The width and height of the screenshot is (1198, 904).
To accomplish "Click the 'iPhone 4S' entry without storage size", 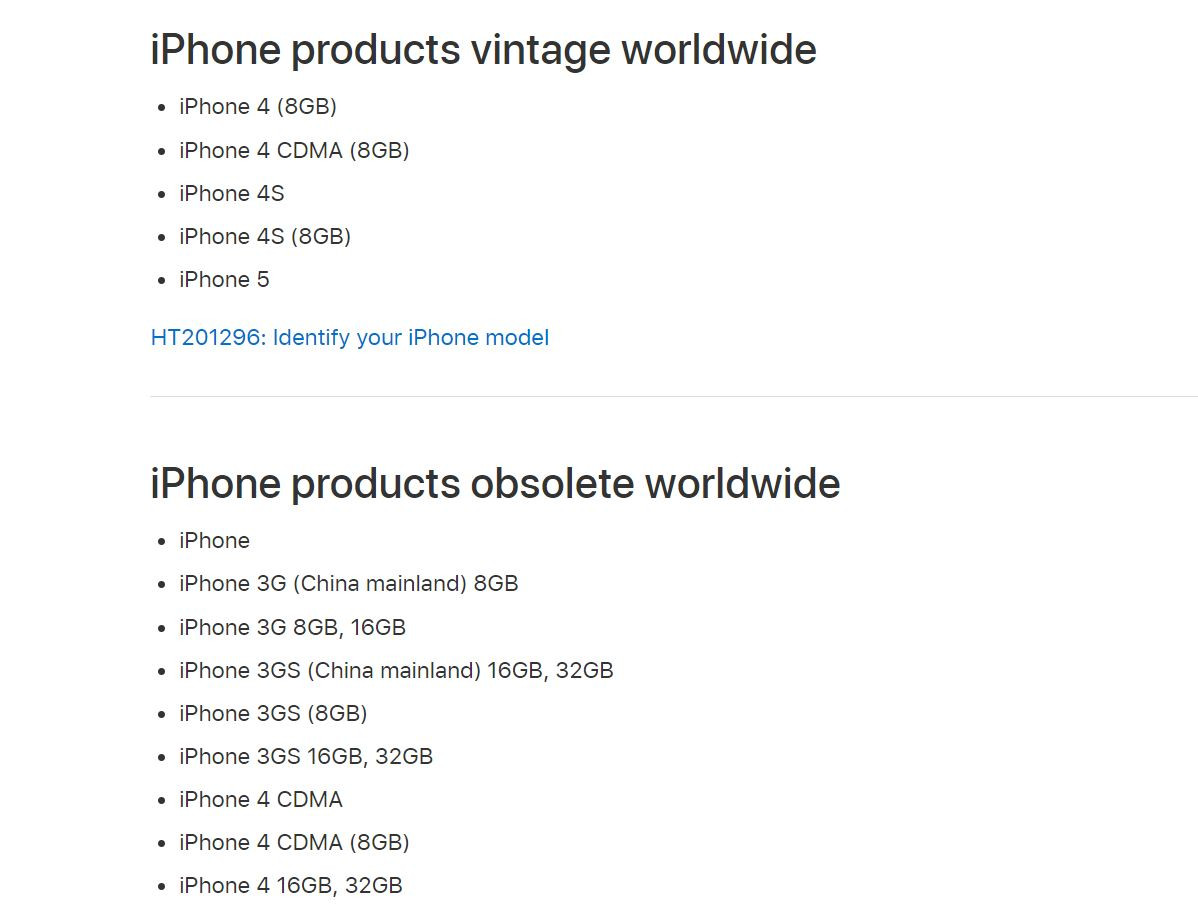I will (x=231, y=193).
